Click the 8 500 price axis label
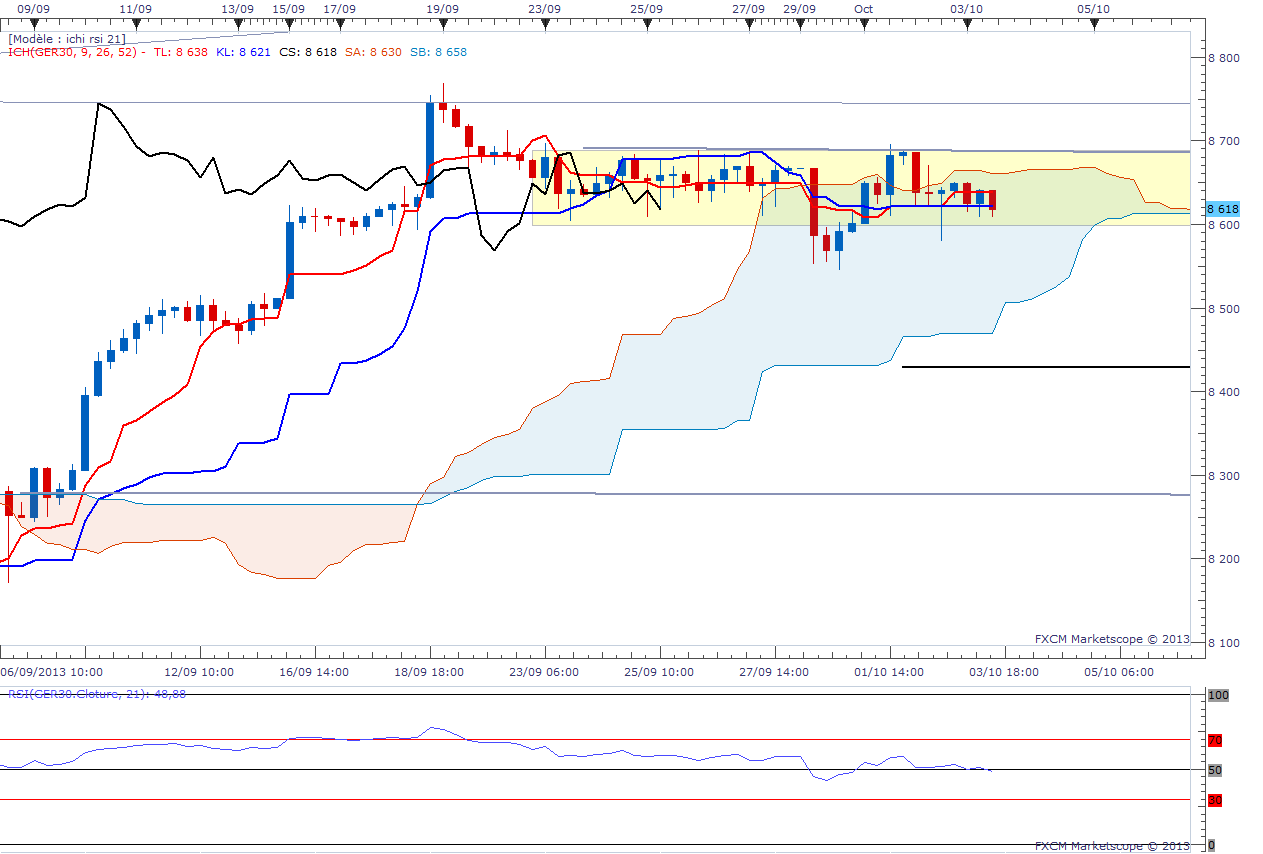Screen dimensions: 1263x854 click(x=1222, y=309)
